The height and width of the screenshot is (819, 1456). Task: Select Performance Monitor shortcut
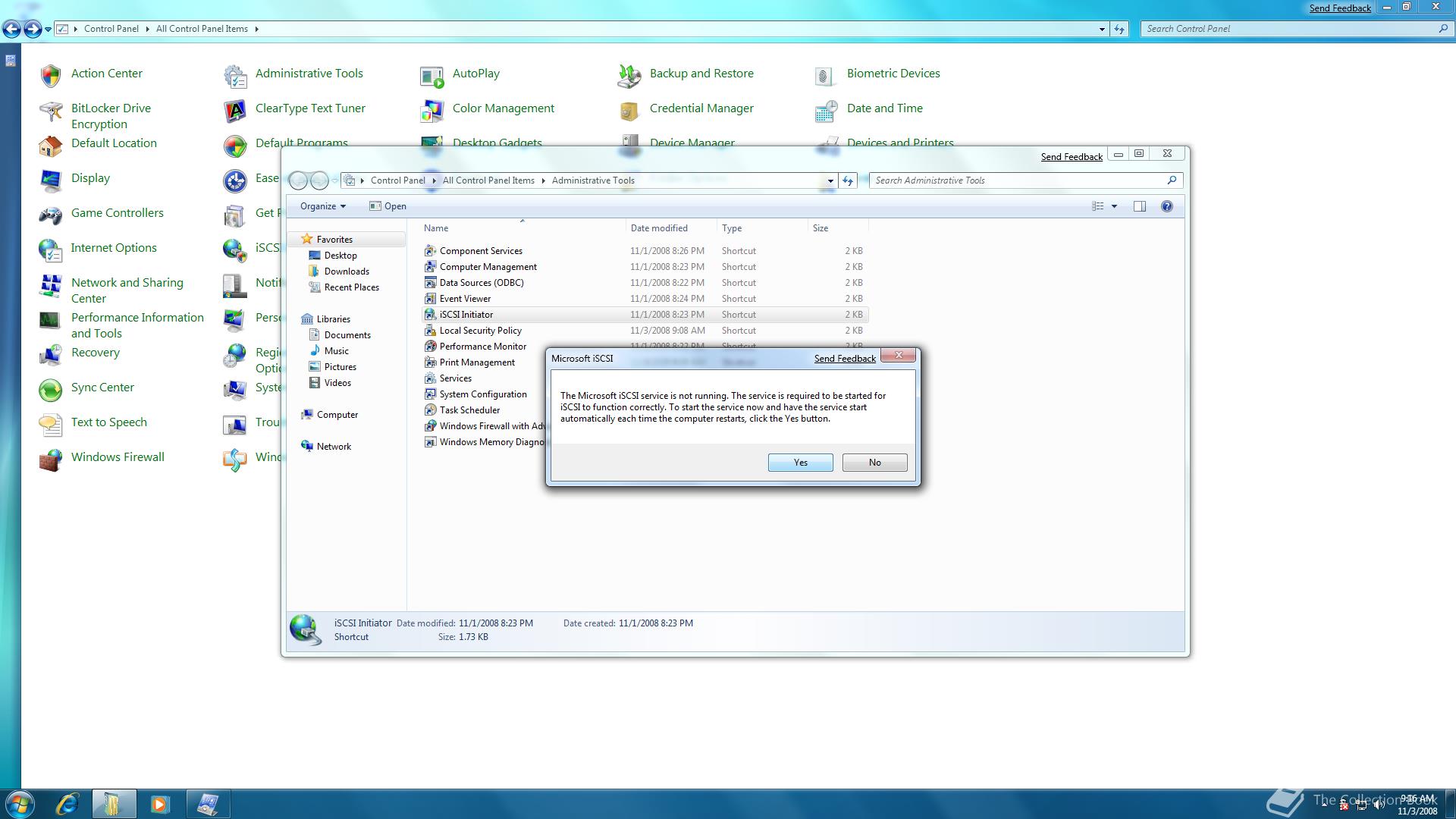pos(483,347)
